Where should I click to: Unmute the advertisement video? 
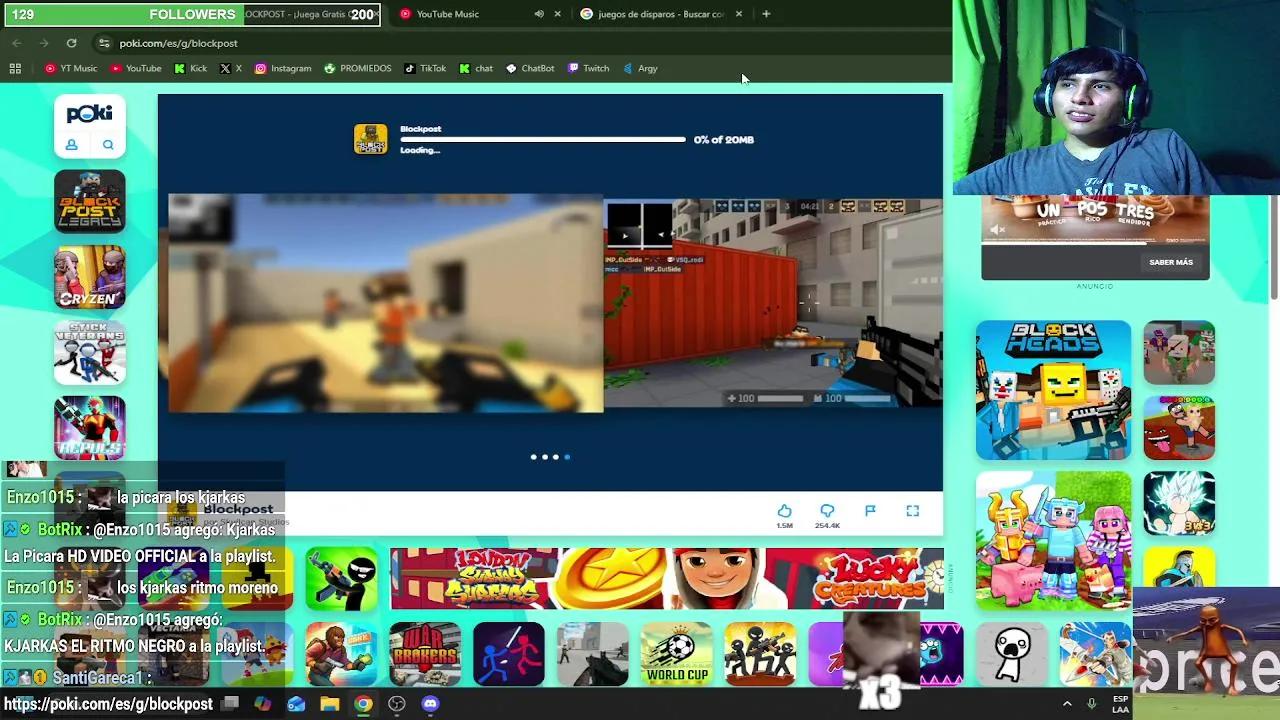pos(997,230)
